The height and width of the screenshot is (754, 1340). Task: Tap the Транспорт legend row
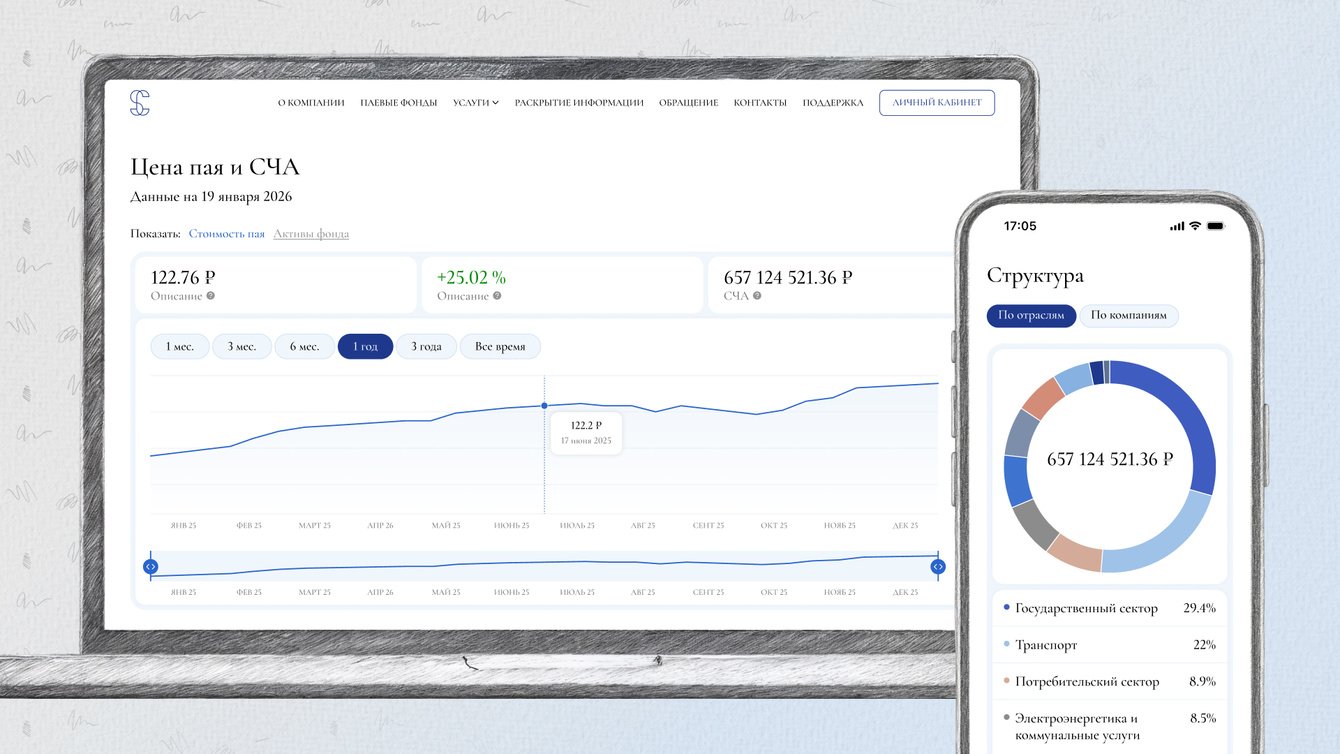pos(1109,645)
